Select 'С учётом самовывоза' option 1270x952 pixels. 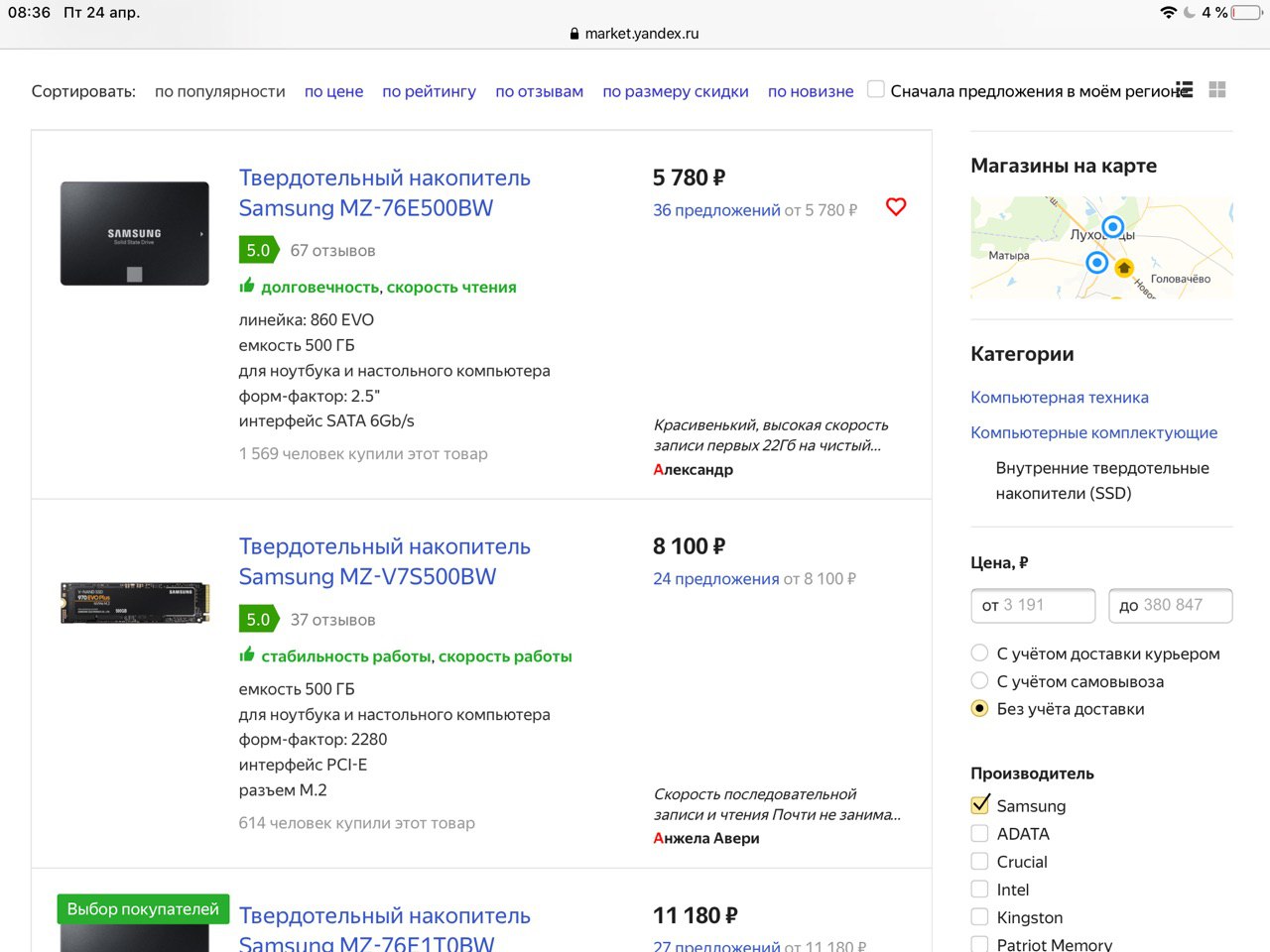pyautogui.click(x=979, y=680)
